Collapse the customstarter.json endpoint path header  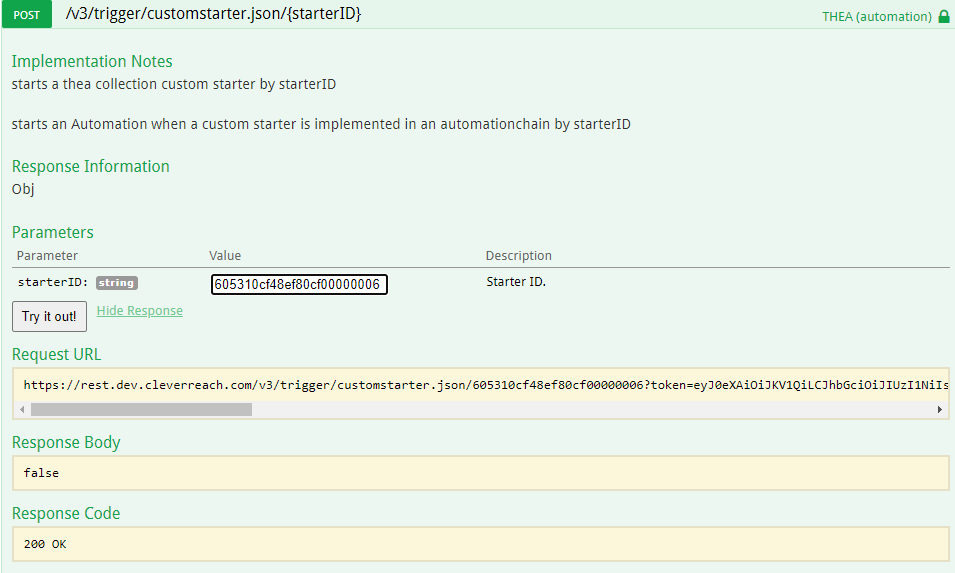pyautogui.click(x=213, y=14)
